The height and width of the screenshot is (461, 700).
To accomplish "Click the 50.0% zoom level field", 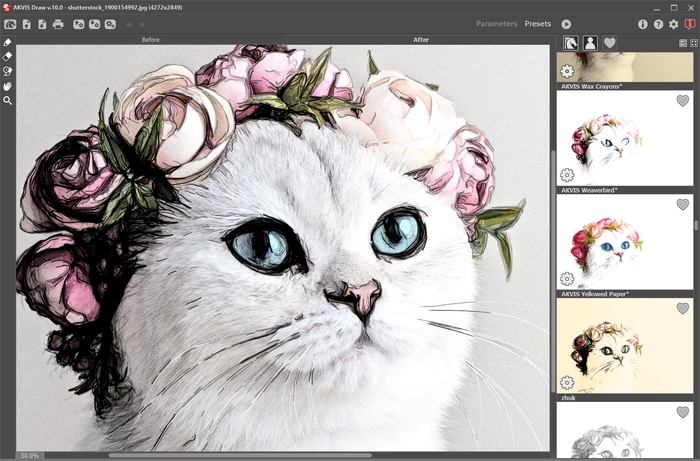I will pos(29,456).
